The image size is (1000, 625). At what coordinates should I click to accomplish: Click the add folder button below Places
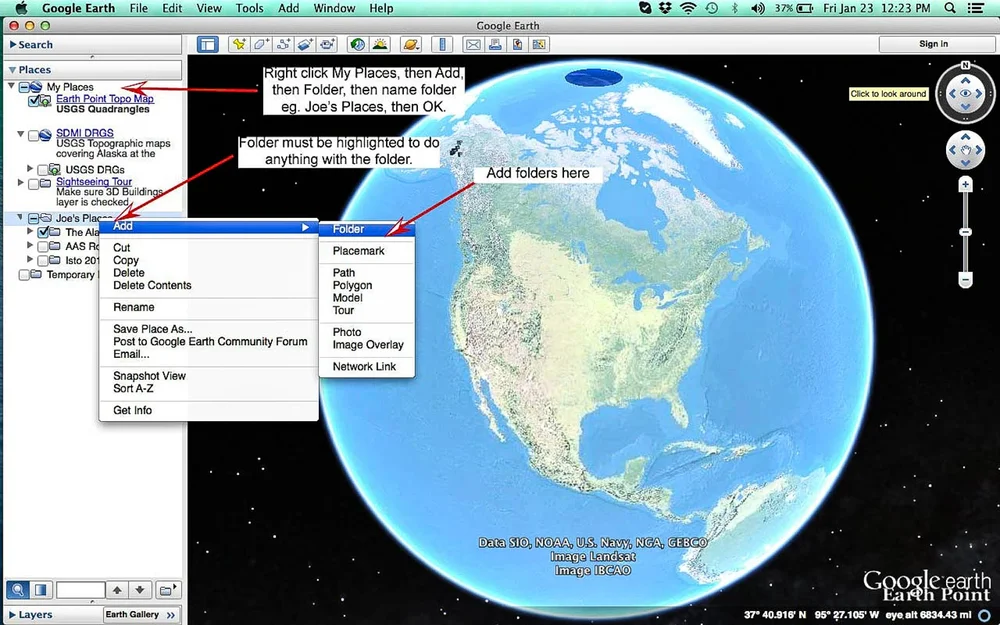[x=168, y=590]
